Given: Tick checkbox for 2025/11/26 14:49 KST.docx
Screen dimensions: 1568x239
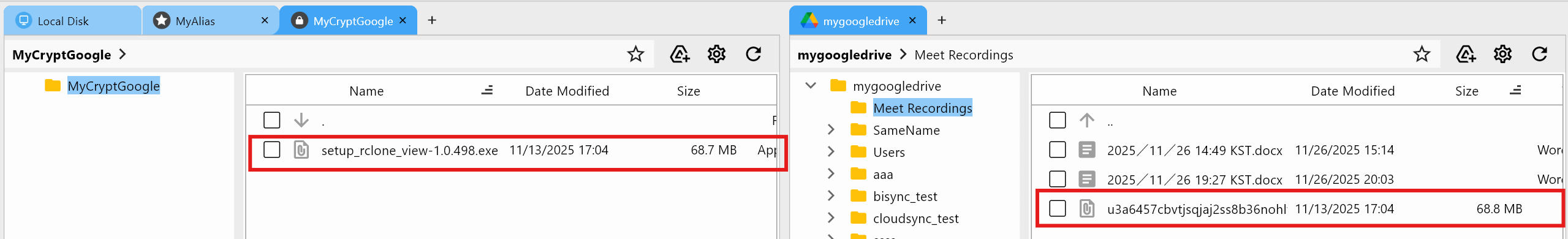Looking at the screenshot, I should coord(1058,150).
